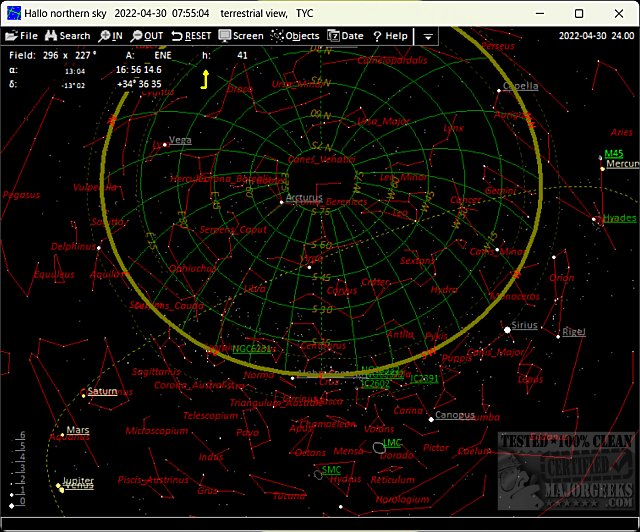Click the Sirius star label
Screen dimensions: 640x532
tap(525, 326)
